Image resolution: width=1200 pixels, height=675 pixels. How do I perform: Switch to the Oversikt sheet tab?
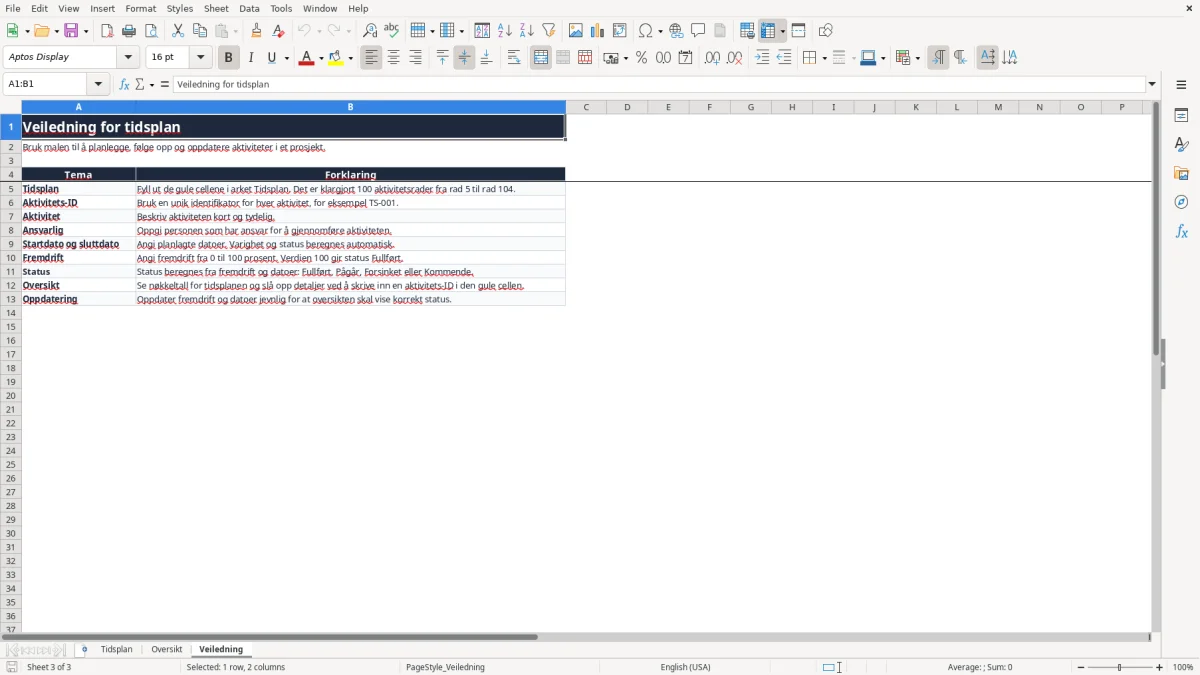[167, 650]
